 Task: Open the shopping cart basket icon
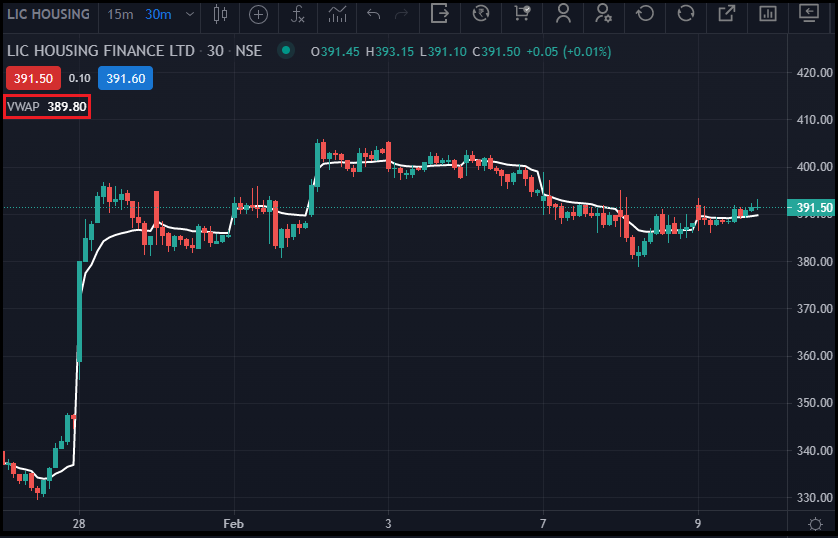(x=522, y=14)
